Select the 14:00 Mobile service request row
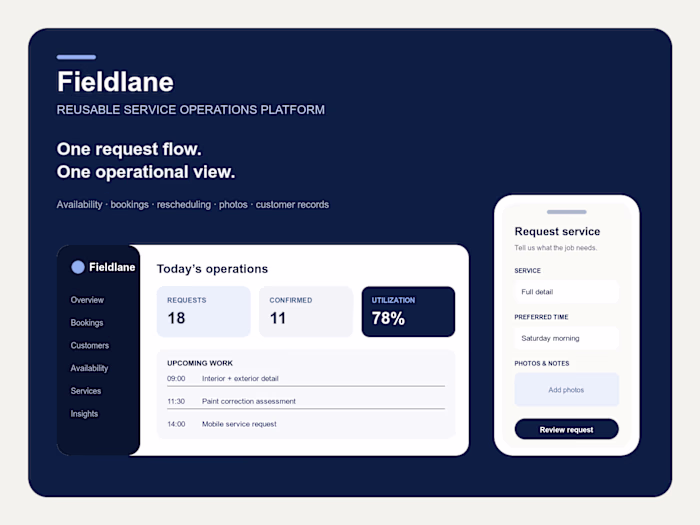 [x=306, y=424]
